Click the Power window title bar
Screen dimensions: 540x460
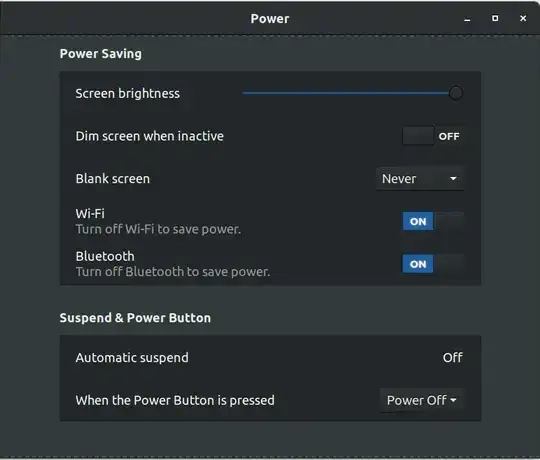tap(270, 18)
